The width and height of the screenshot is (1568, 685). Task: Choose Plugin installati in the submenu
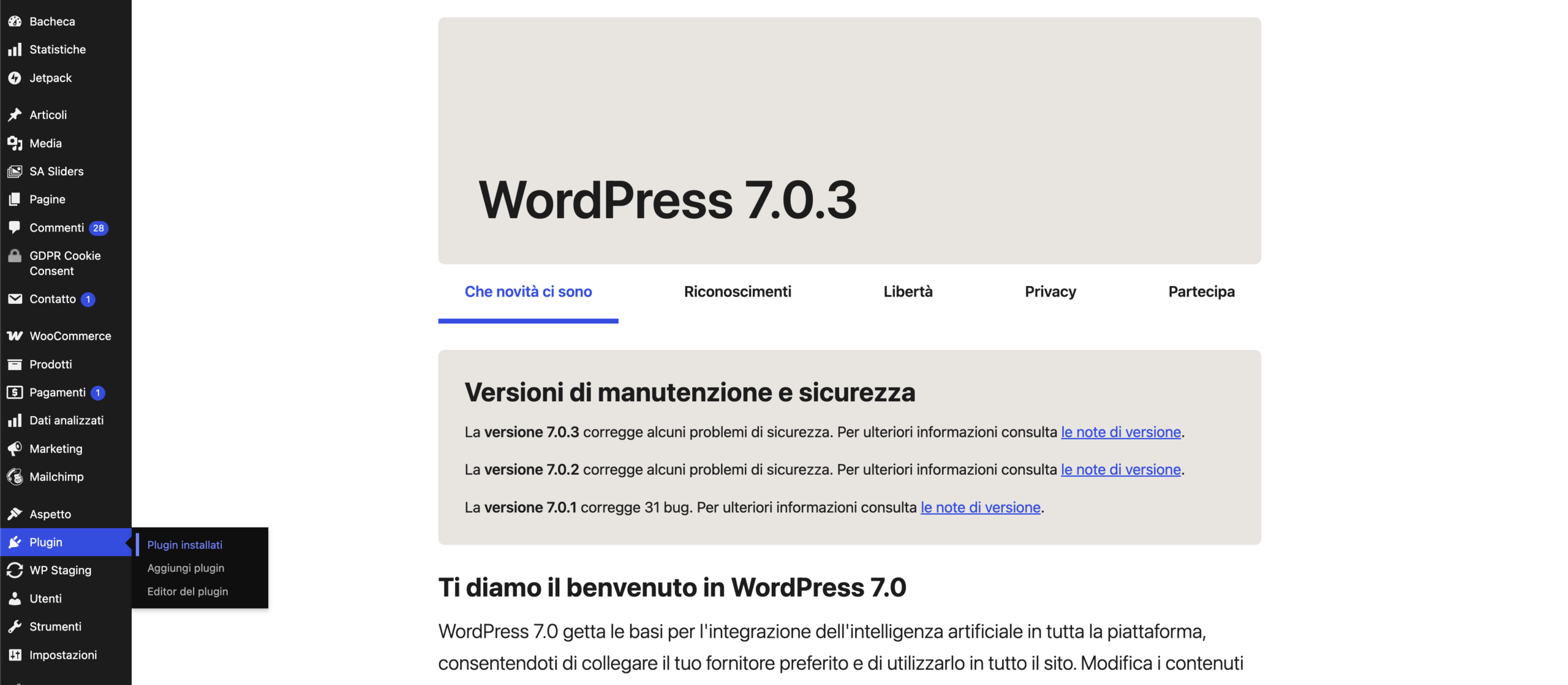(185, 545)
